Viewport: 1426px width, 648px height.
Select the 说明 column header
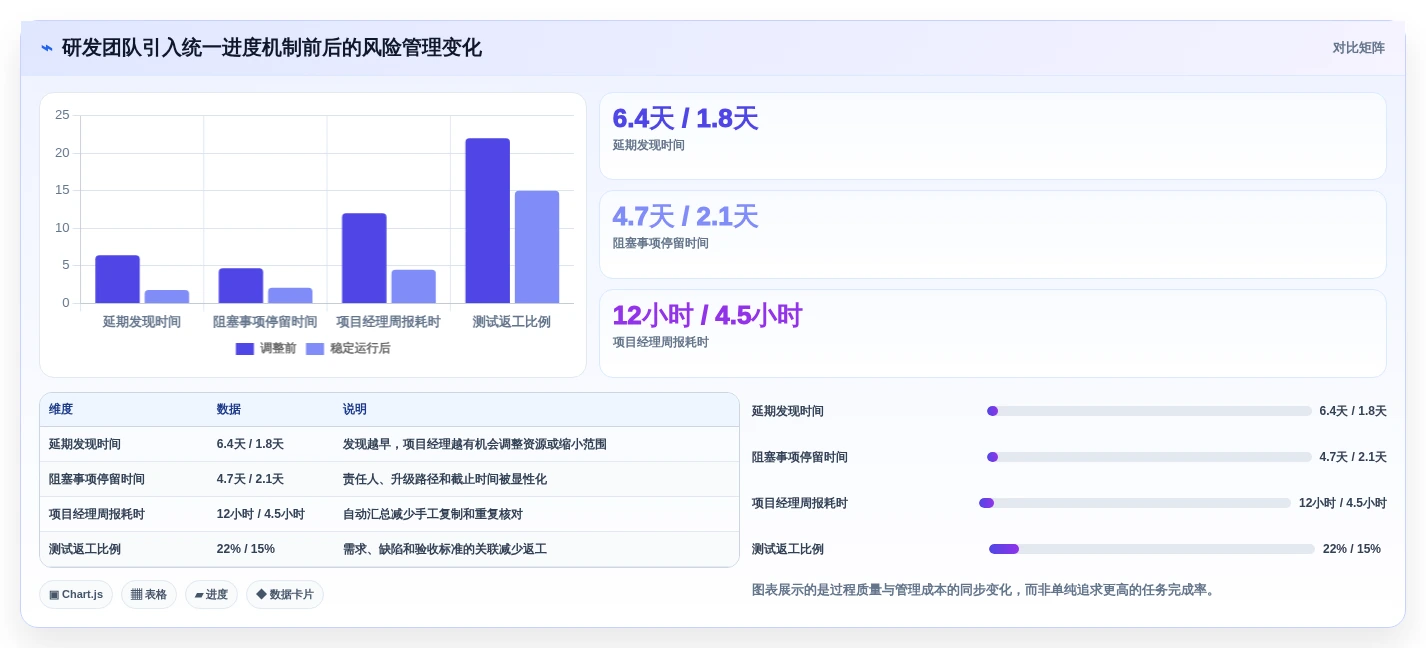[355, 409]
